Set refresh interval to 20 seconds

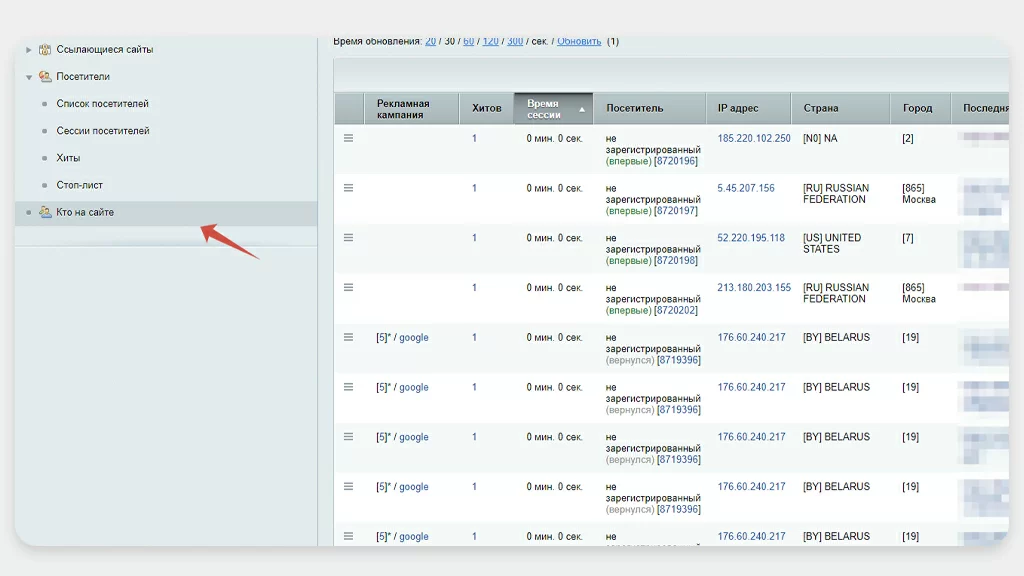pyautogui.click(x=430, y=41)
